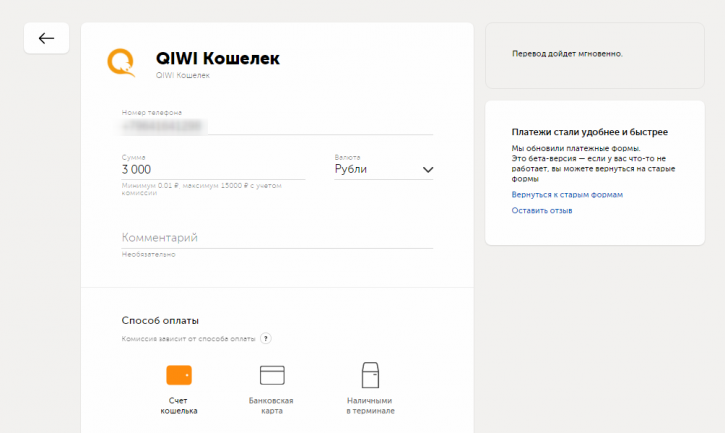The width and height of the screenshot is (725, 433).
Task: Choose the bank card payment icon
Action: coord(272,375)
